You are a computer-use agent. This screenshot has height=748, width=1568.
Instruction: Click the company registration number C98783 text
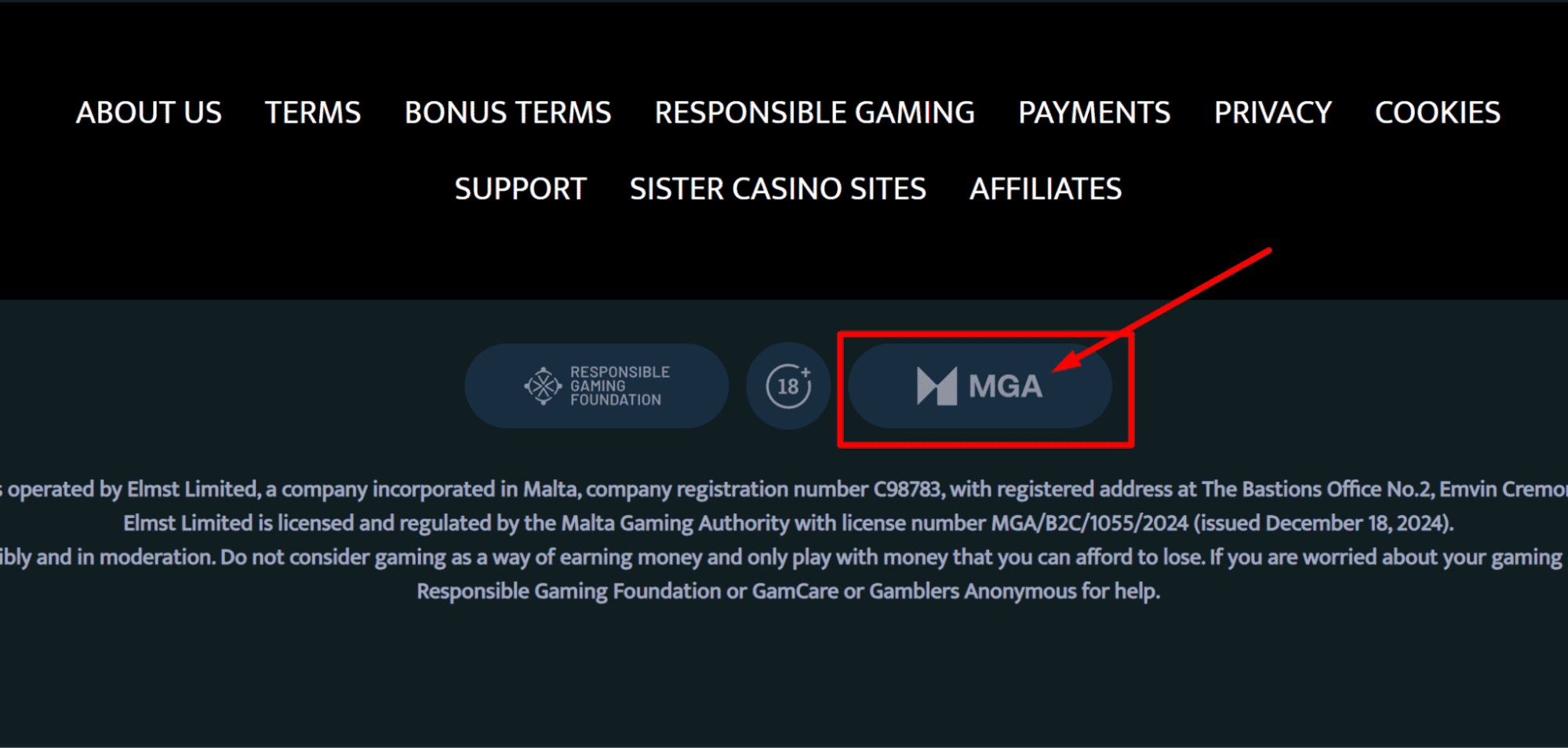[x=908, y=490]
